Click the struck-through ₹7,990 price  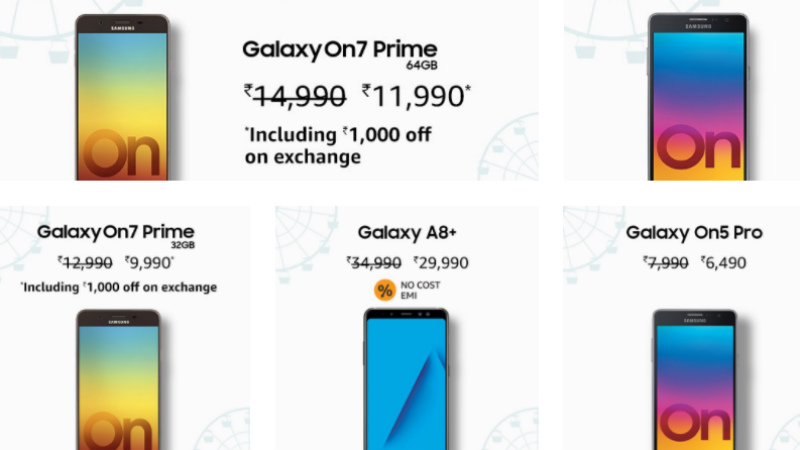coord(665,263)
